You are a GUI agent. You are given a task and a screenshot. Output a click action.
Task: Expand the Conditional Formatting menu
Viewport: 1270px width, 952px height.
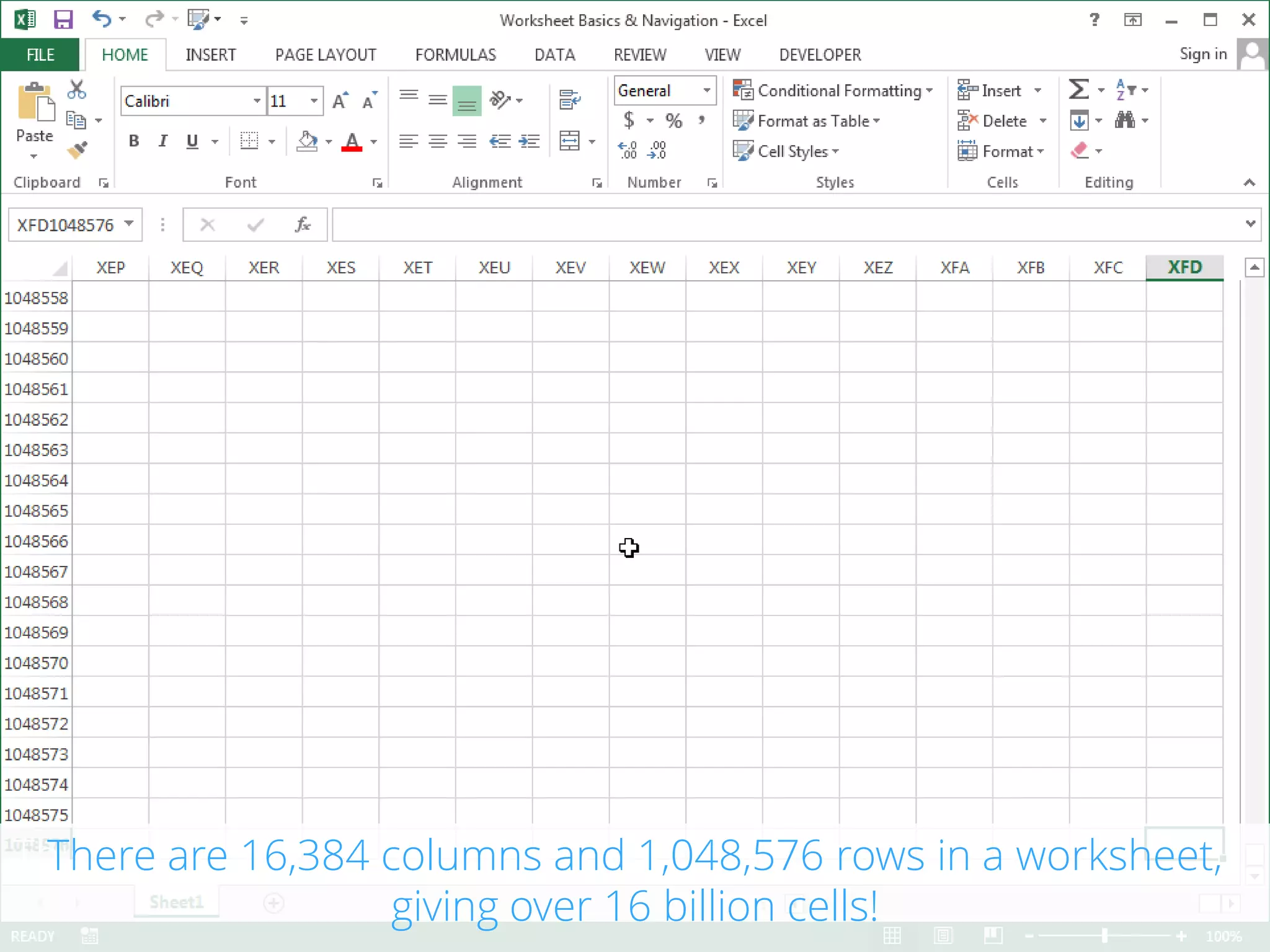833,90
